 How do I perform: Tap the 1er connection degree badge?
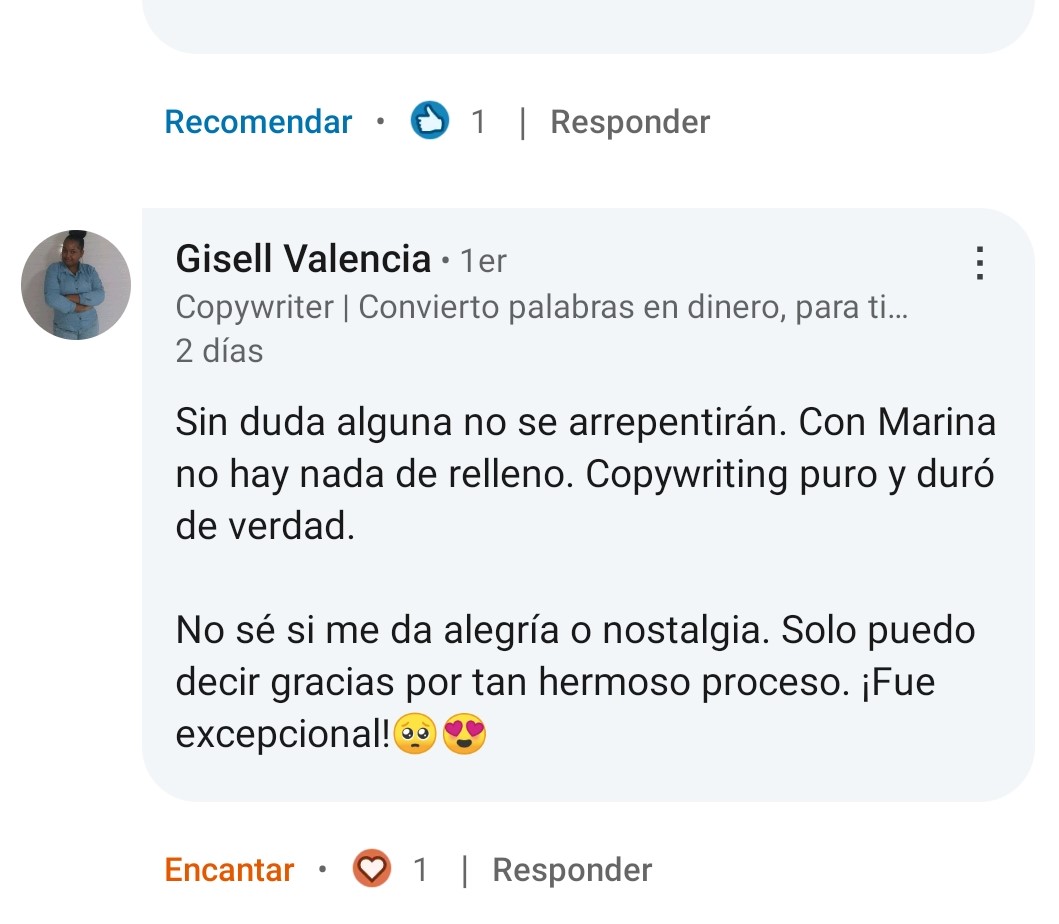pos(483,261)
